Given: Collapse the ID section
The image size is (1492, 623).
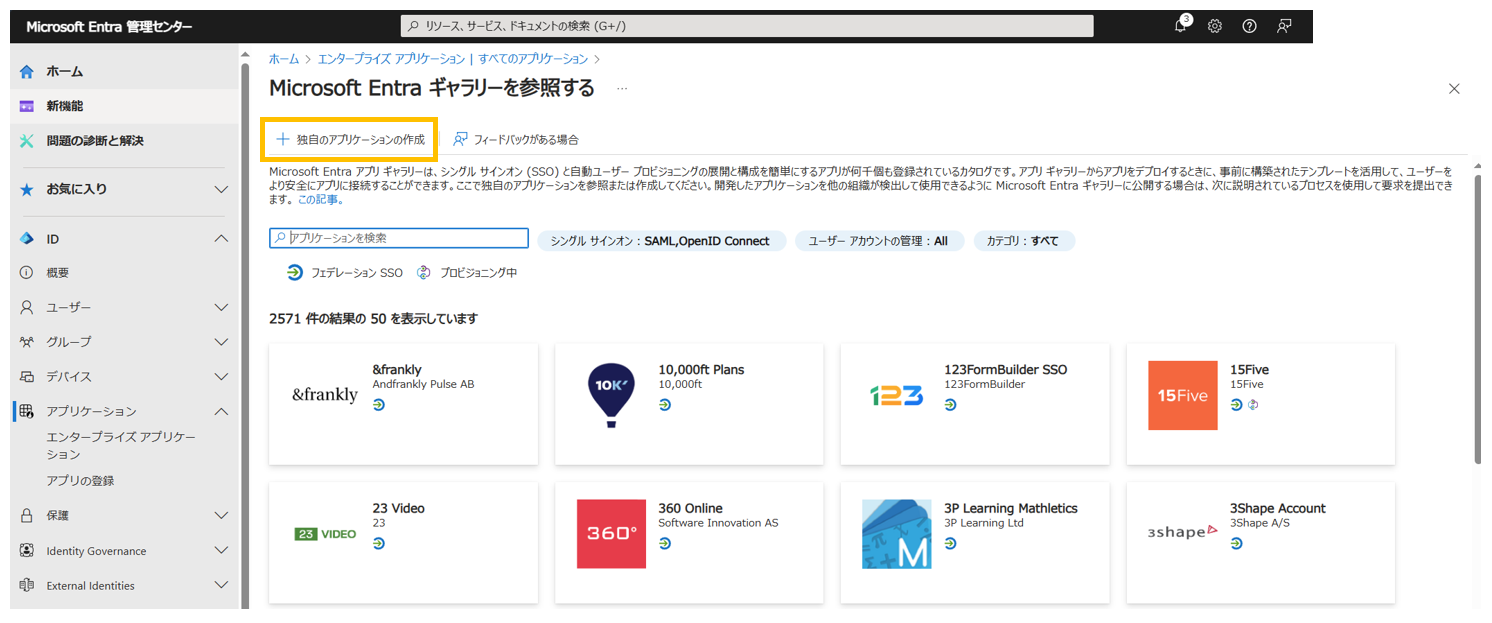Looking at the screenshot, I should tap(221, 239).
